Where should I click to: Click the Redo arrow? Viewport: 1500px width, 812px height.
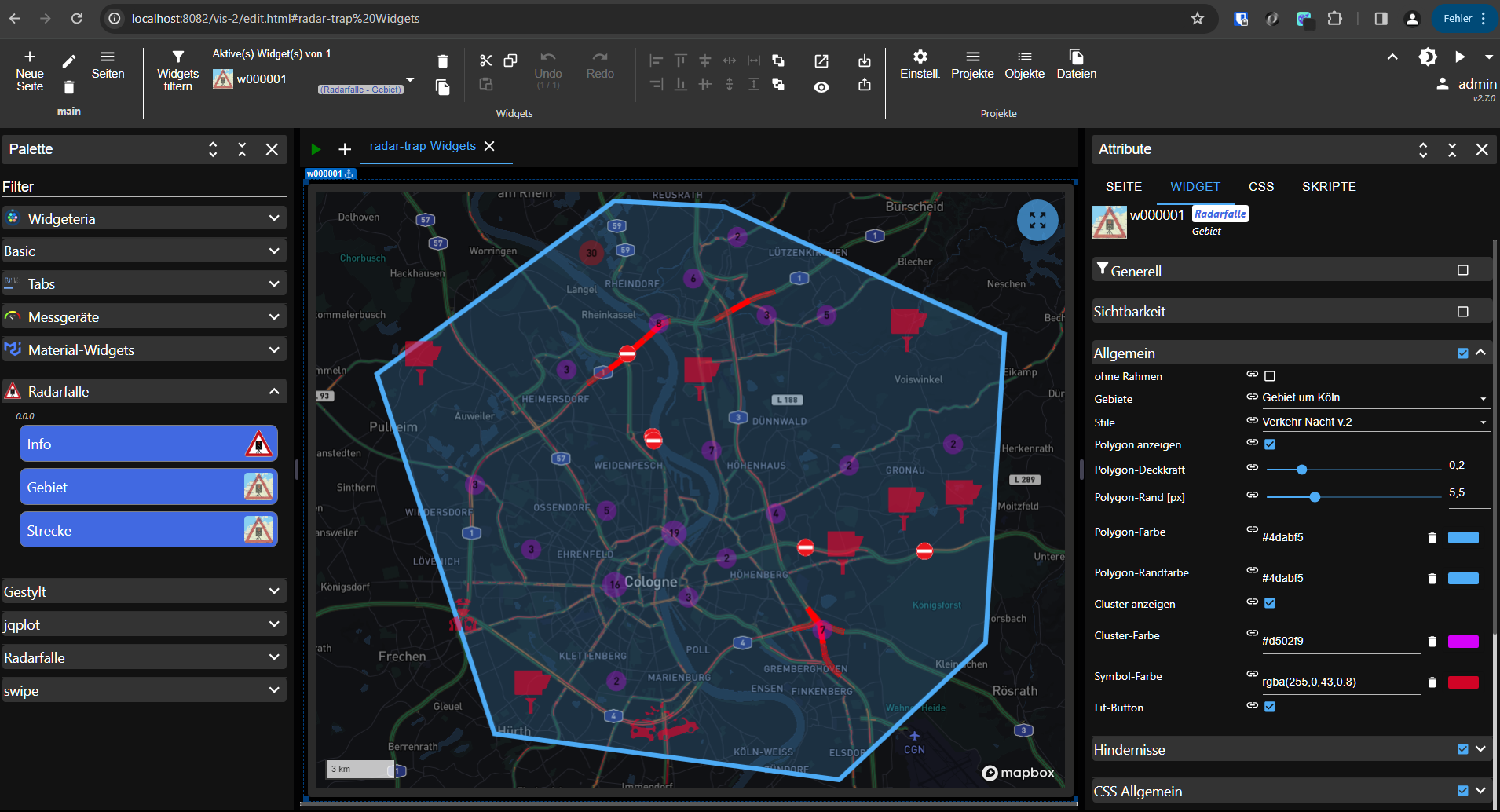pyautogui.click(x=600, y=57)
